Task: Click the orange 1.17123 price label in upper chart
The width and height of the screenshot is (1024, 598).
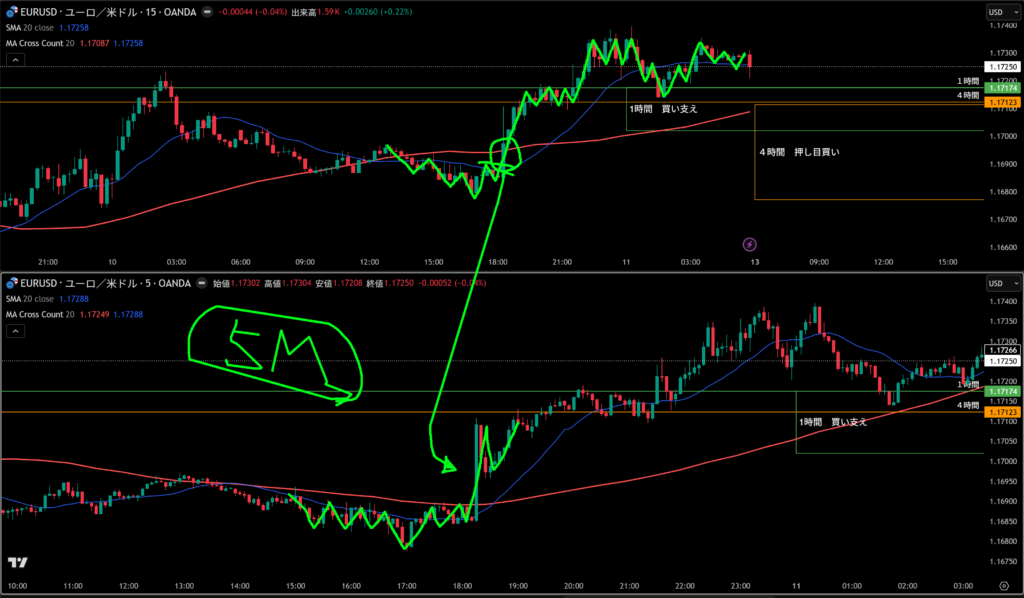Action: pos(1001,102)
